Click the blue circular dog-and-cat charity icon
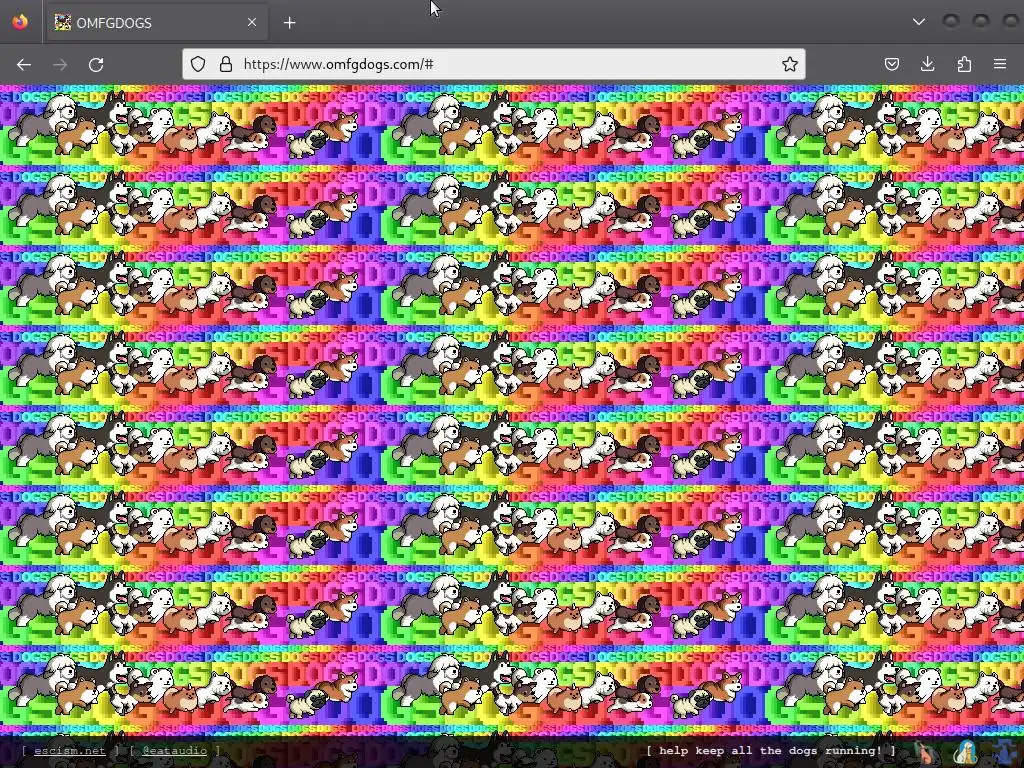 pyautogui.click(x=966, y=753)
